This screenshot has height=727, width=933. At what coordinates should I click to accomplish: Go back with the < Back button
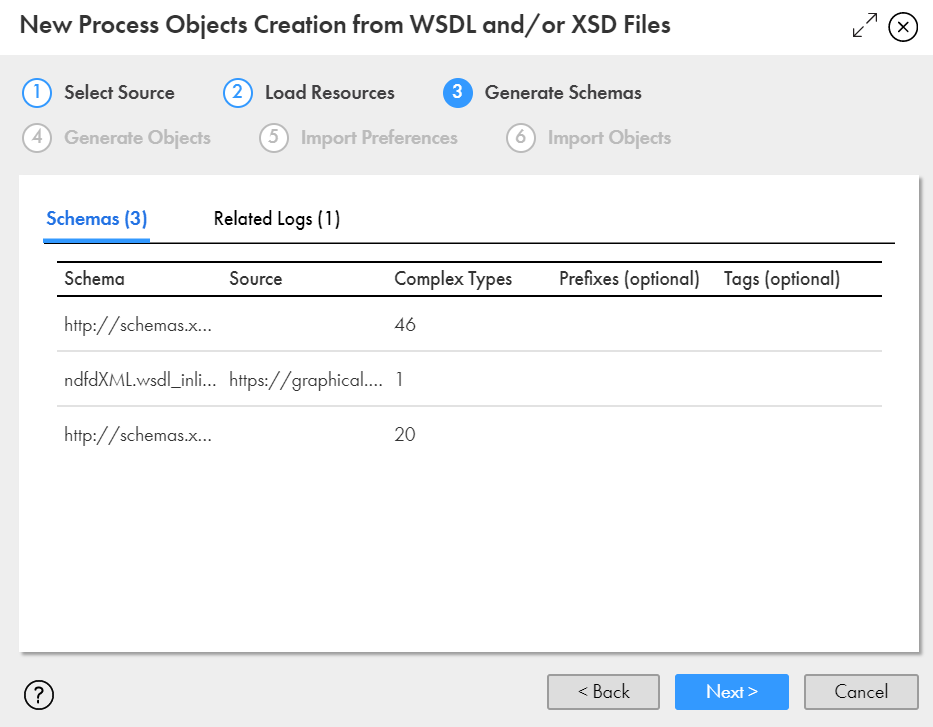(x=603, y=691)
